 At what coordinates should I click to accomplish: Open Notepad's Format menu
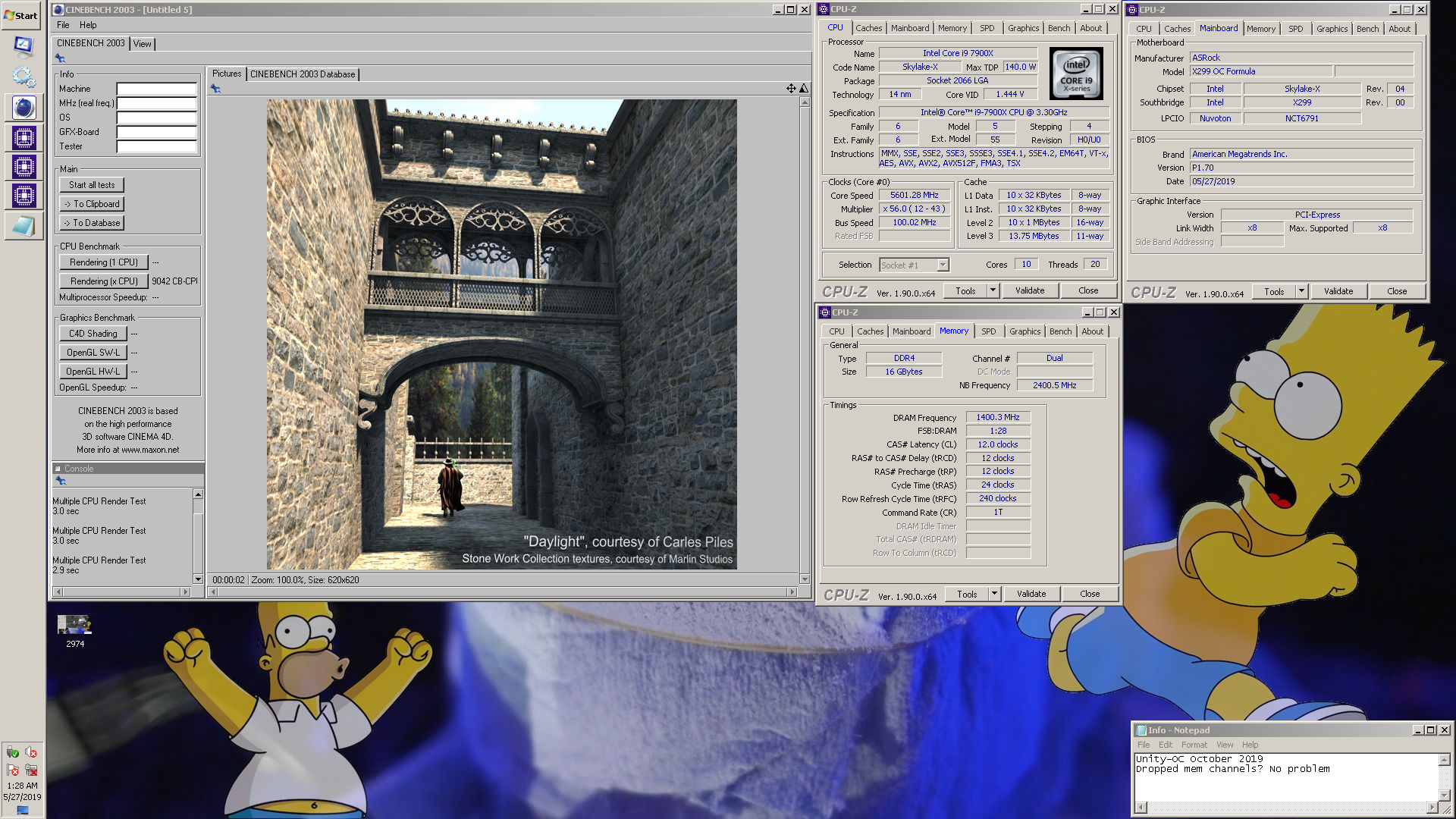(x=1194, y=745)
